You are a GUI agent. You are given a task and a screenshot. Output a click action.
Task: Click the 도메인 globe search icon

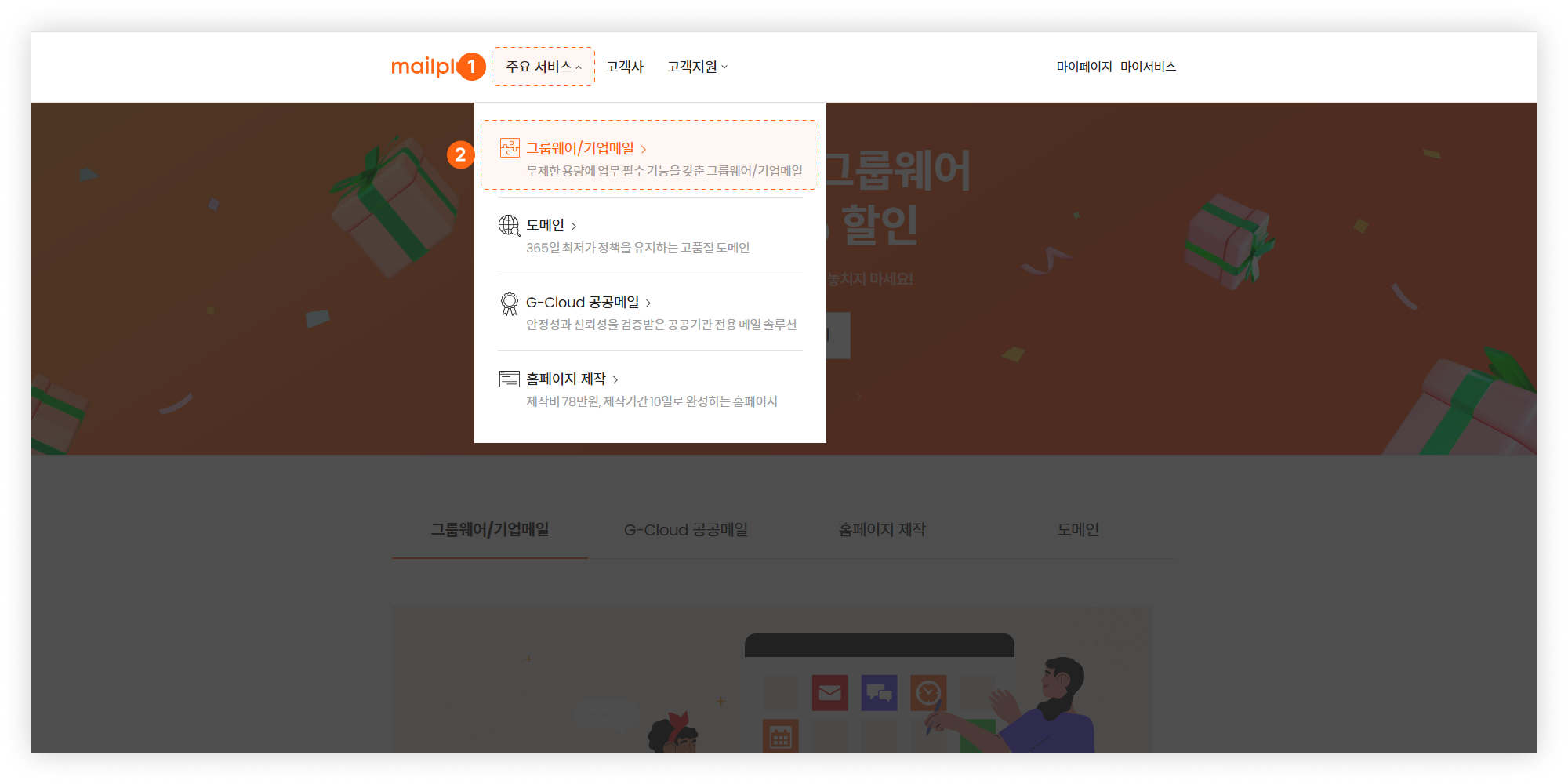[510, 225]
